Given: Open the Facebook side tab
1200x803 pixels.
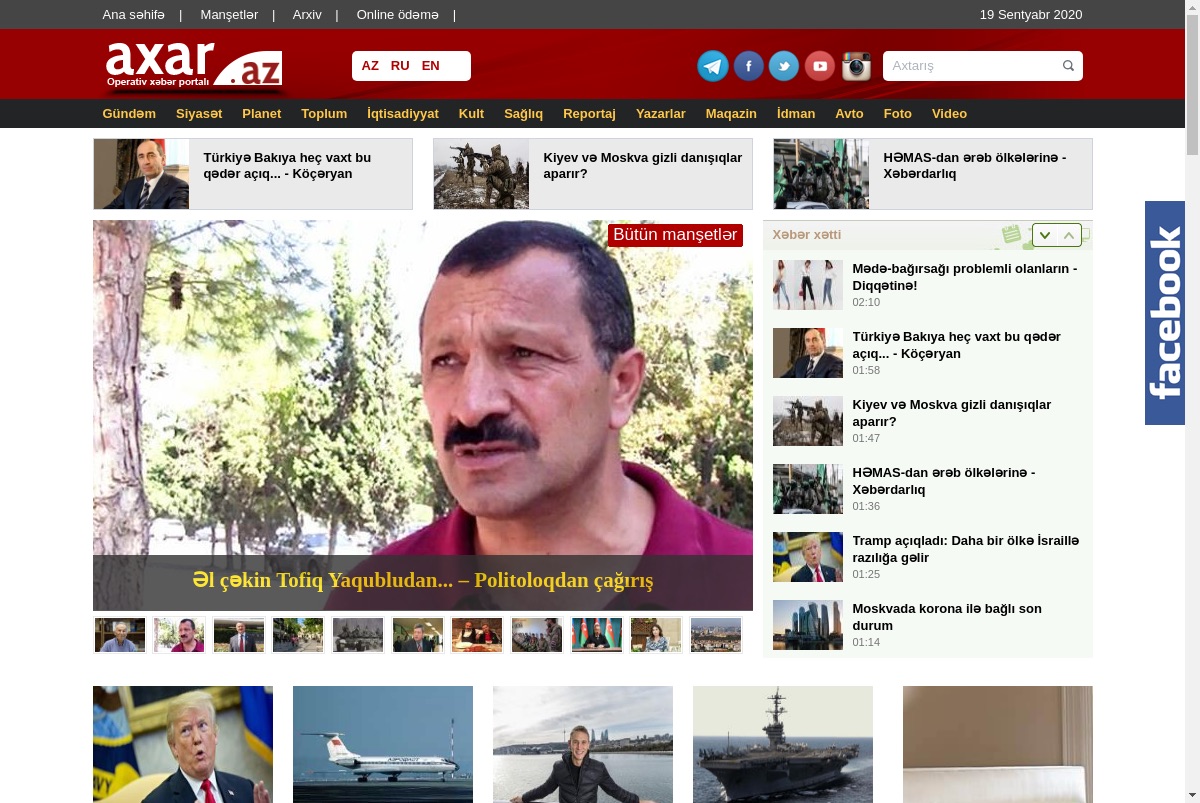Looking at the screenshot, I should point(1165,313).
